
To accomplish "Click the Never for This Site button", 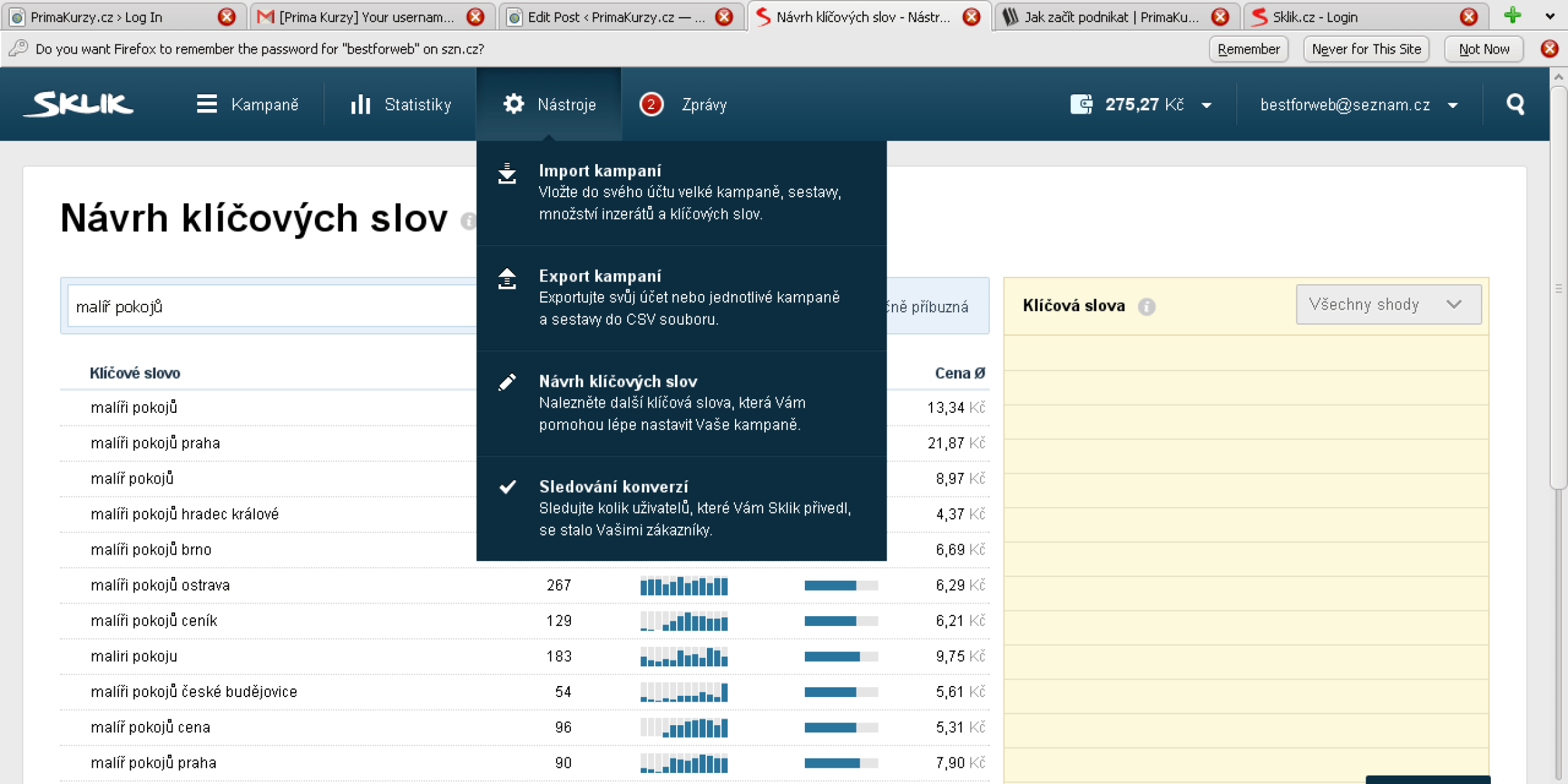I will click(x=1365, y=49).
